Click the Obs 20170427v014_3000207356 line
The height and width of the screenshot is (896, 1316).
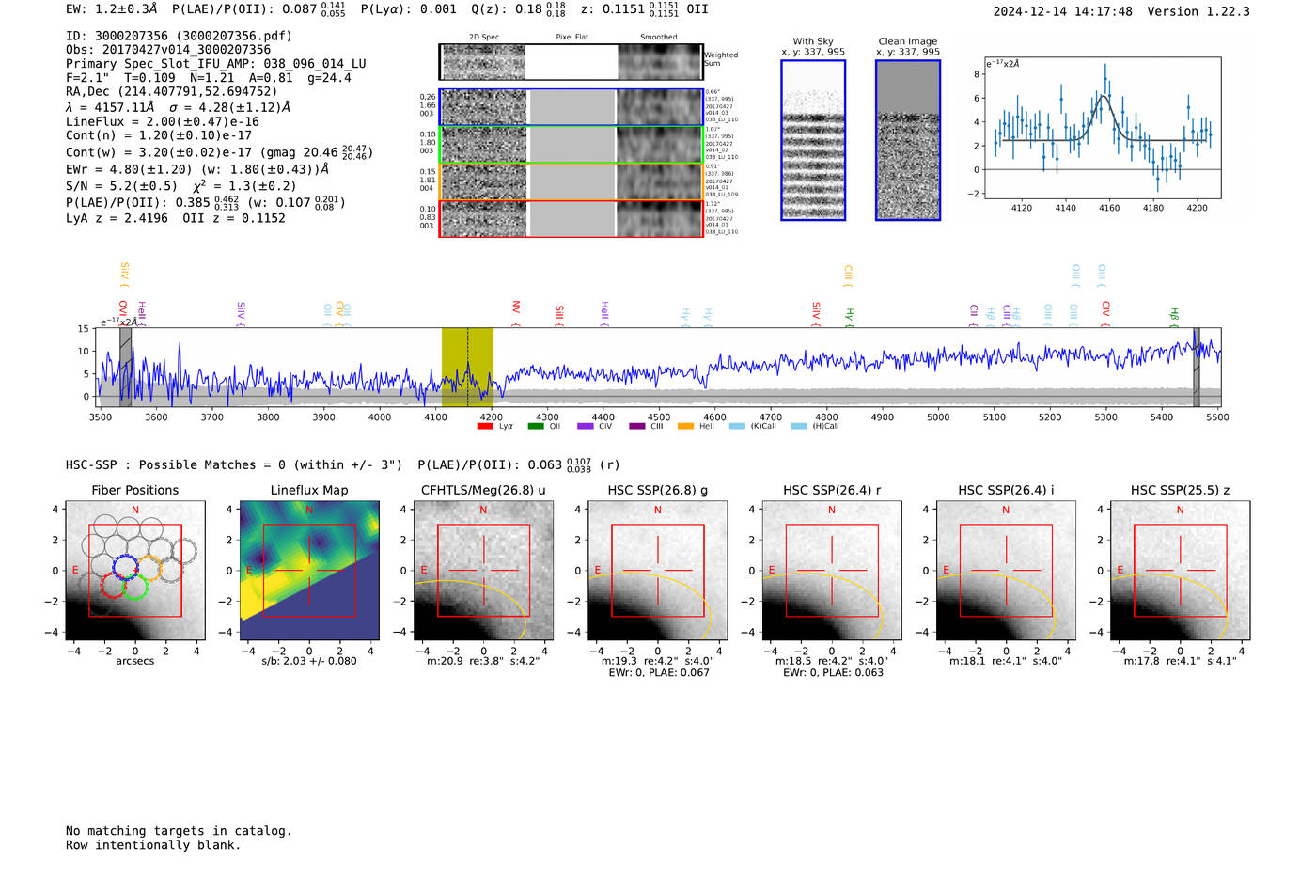(x=168, y=50)
